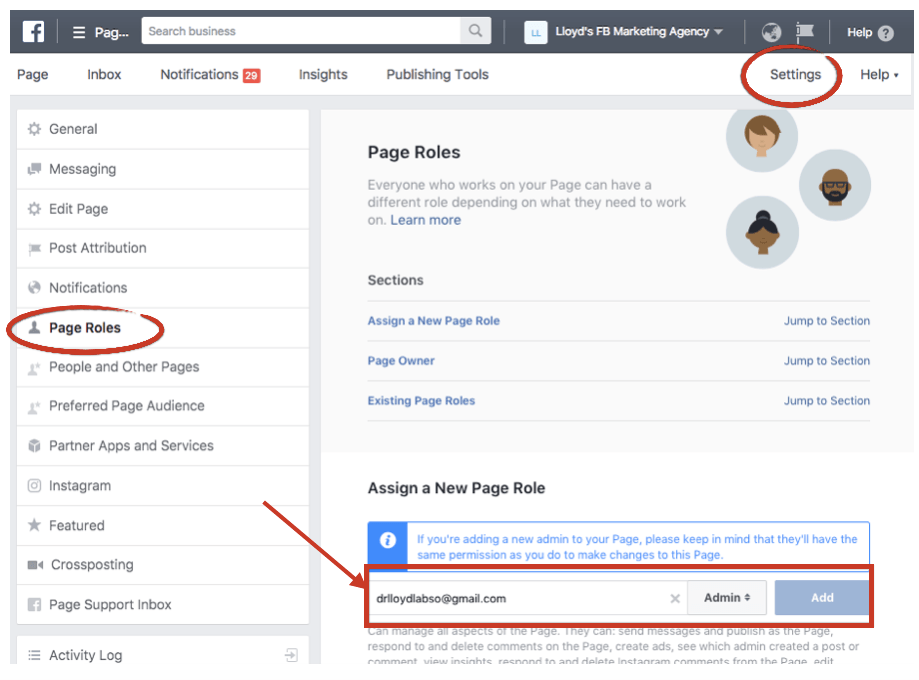Open Post Attribution settings

coord(163,249)
